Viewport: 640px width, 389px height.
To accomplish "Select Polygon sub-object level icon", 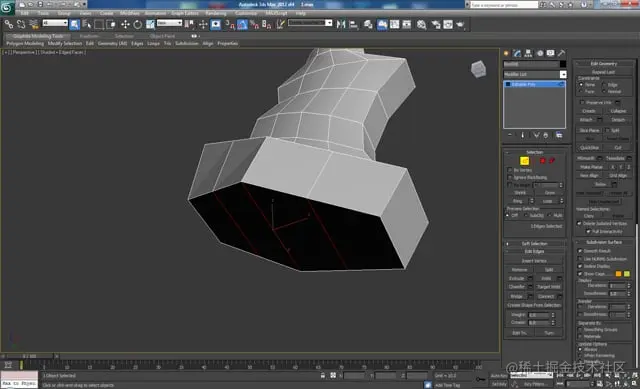I will (542, 161).
